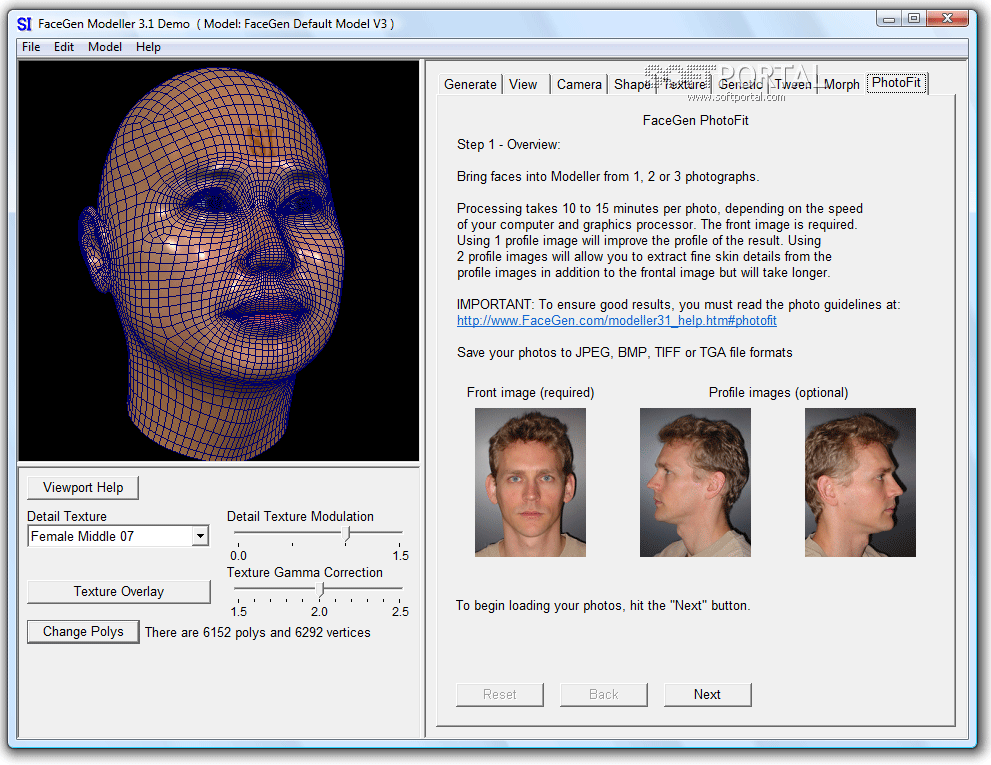Click the Reset button
This screenshot has height=765, width=991.
point(500,694)
